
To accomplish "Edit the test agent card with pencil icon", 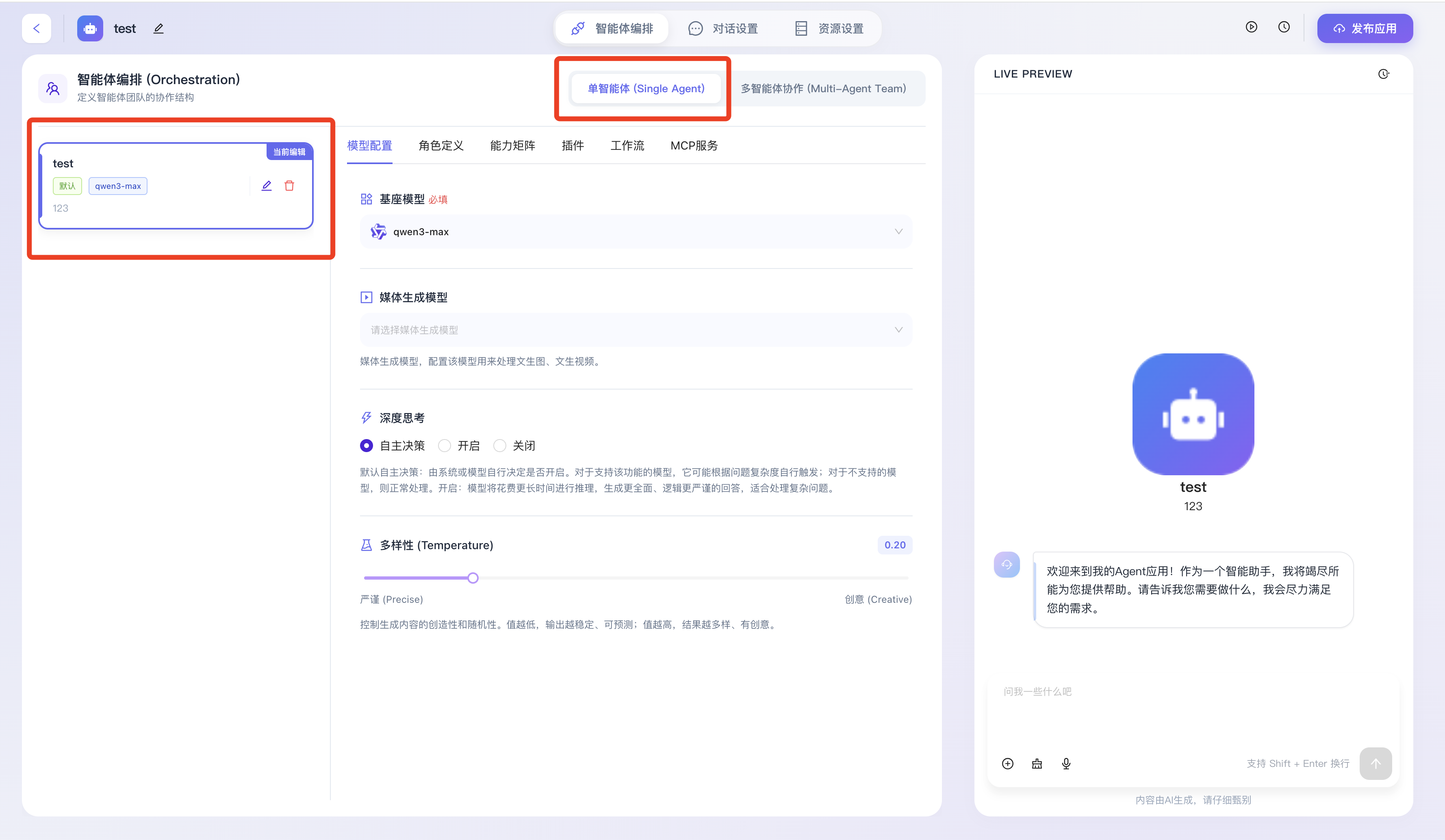I will click(267, 186).
